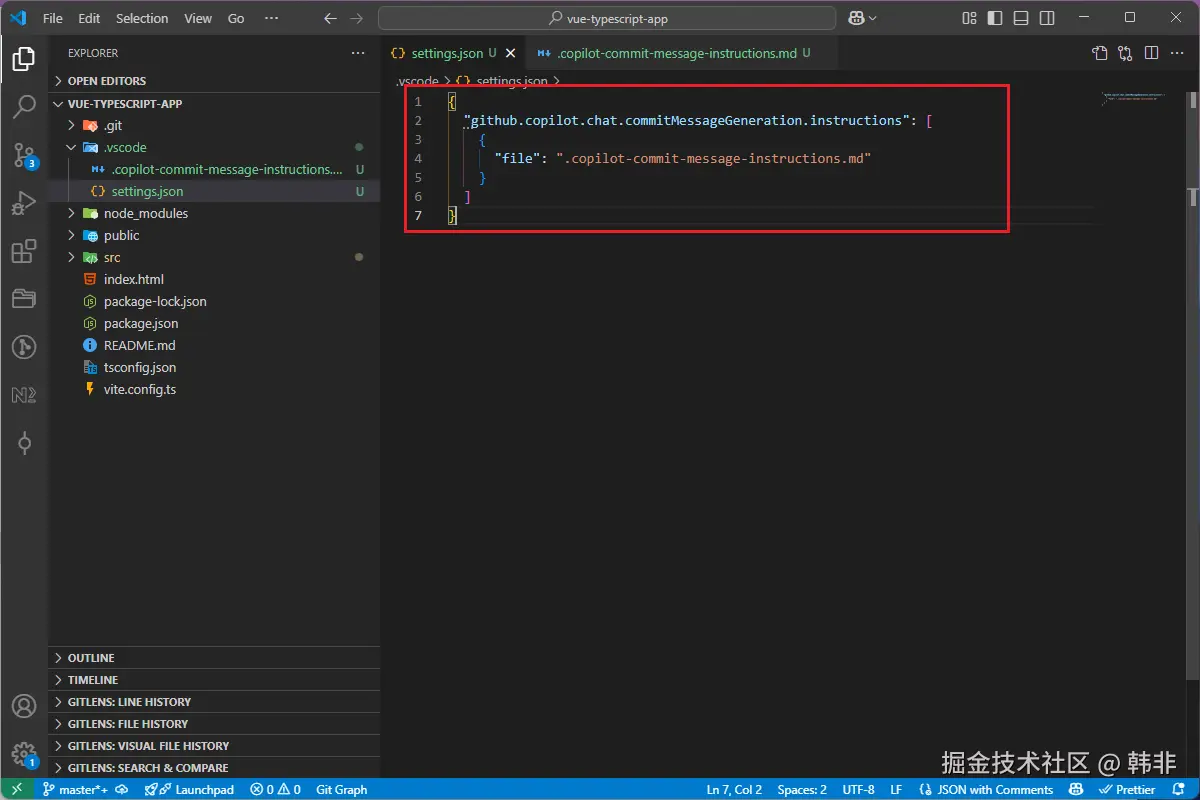Viewport: 1200px width, 800px height.
Task: Split the editor to the right
Action: pyautogui.click(x=1151, y=53)
